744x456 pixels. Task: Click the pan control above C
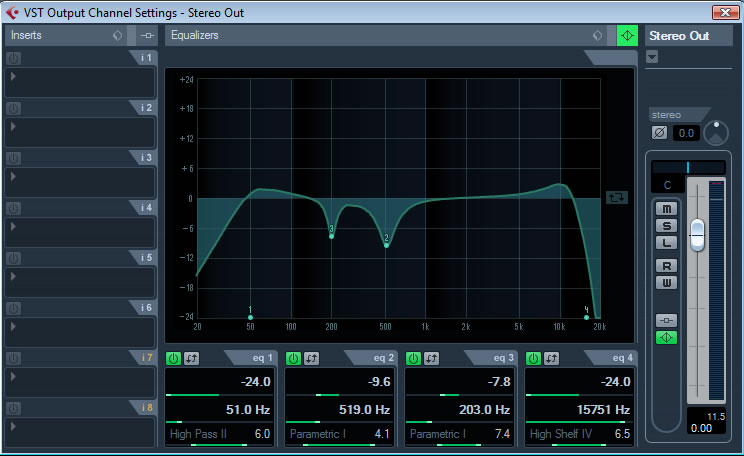click(688, 167)
